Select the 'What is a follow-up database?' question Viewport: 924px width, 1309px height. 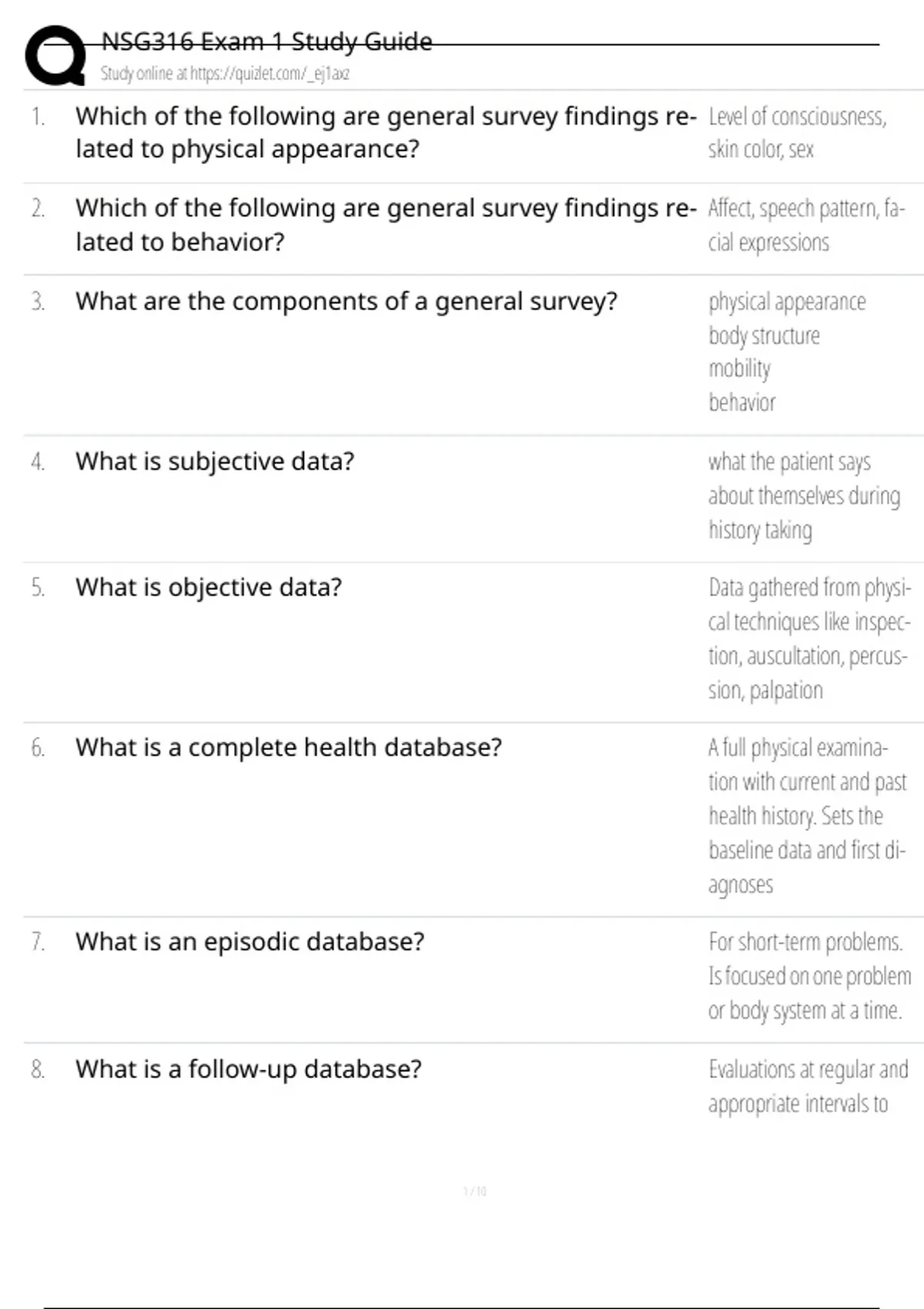point(248,1069)
